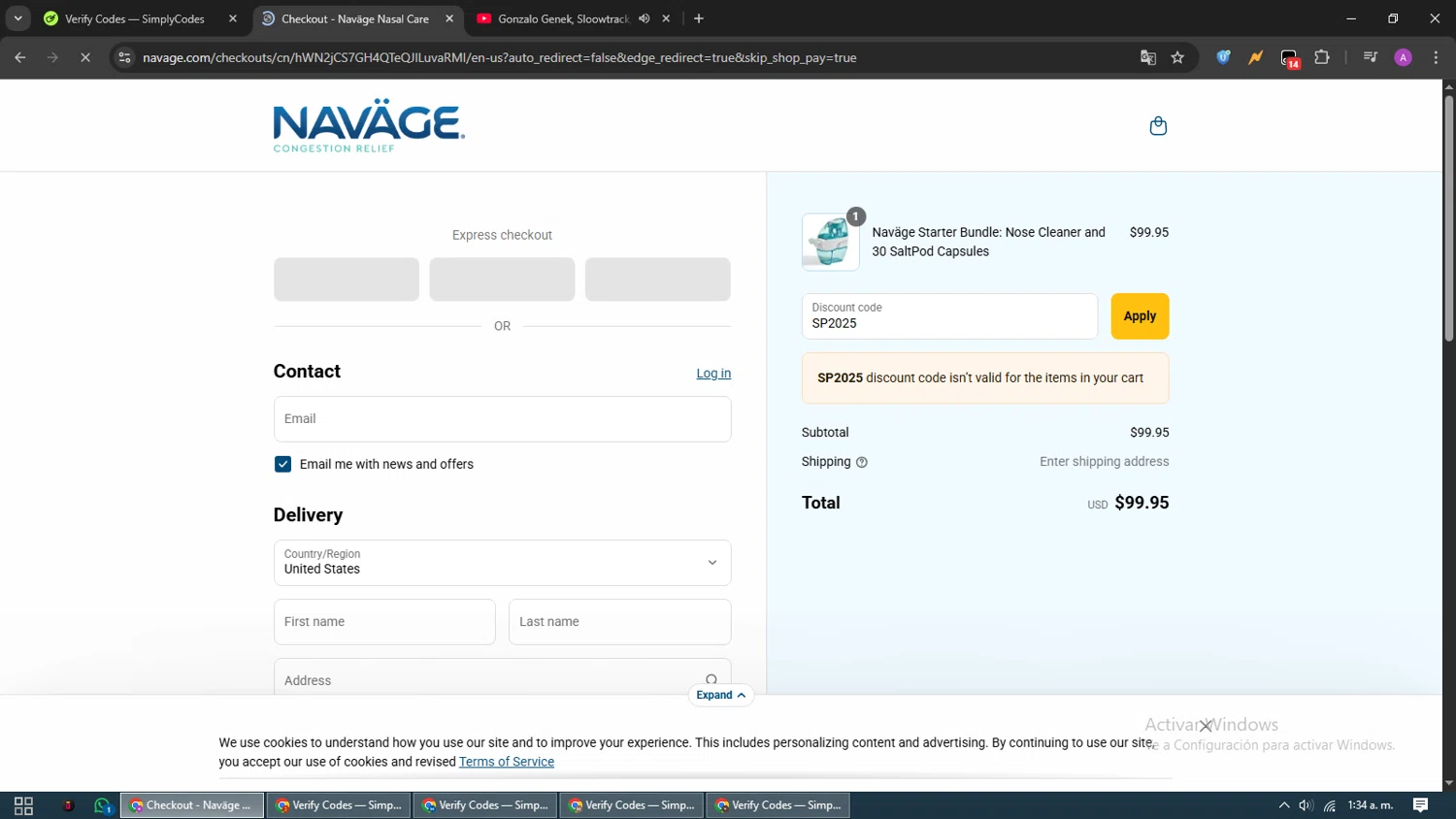The image size is (1456, 819).
Task: Open the shopping cart bag icon
Action: tap(1158, 126)
